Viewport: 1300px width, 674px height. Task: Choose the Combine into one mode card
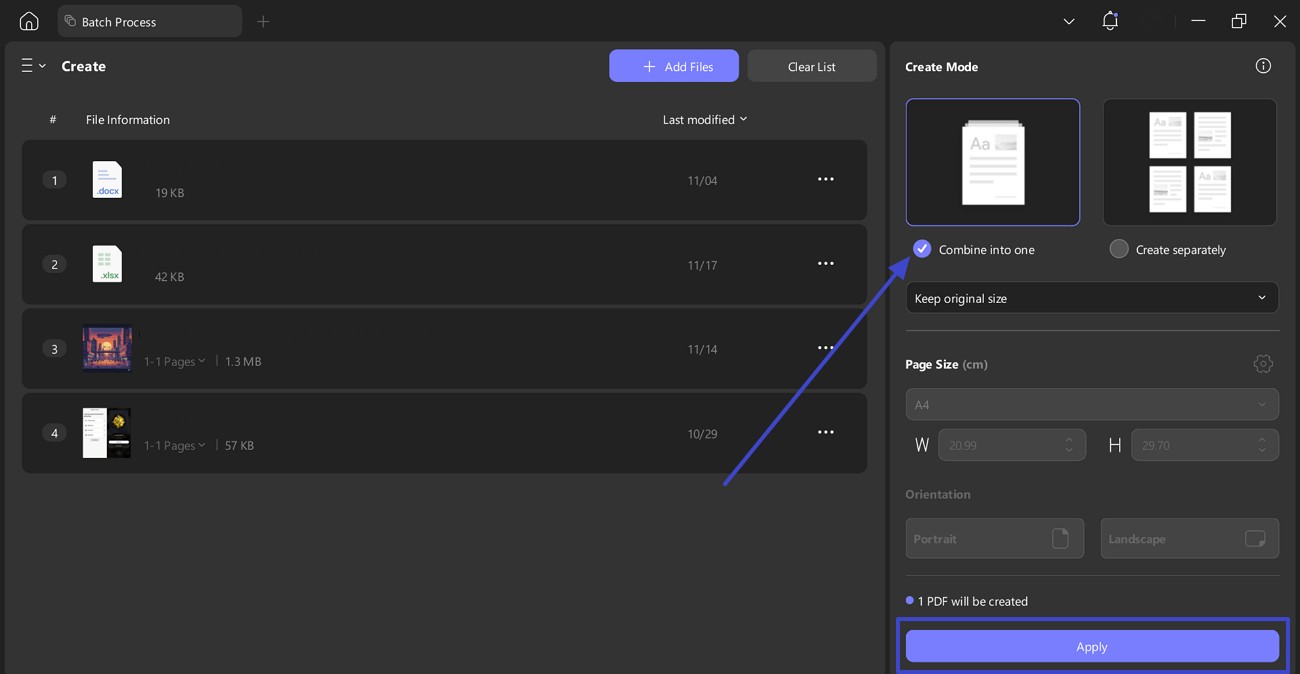coord(993,162)
